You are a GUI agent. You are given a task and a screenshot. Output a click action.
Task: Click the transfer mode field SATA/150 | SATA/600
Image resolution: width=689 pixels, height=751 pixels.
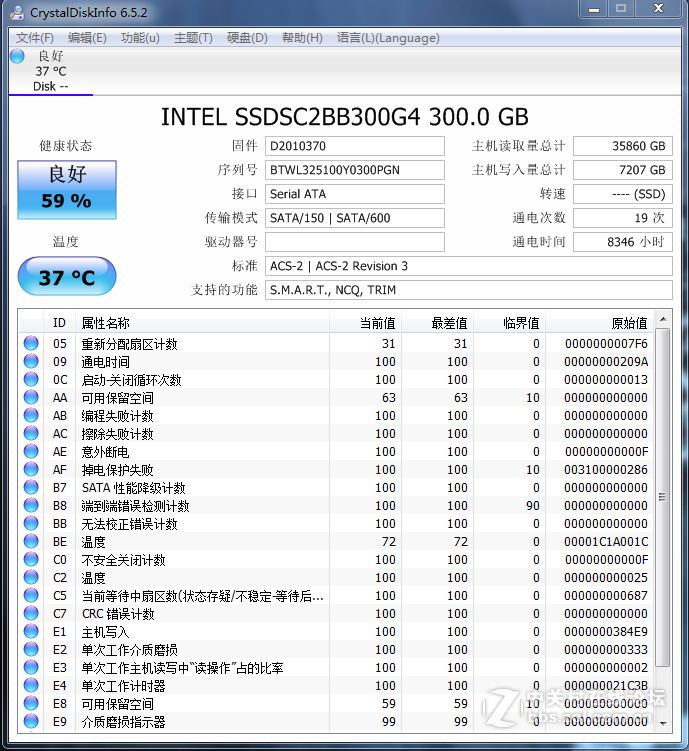[x=355, y=218]
